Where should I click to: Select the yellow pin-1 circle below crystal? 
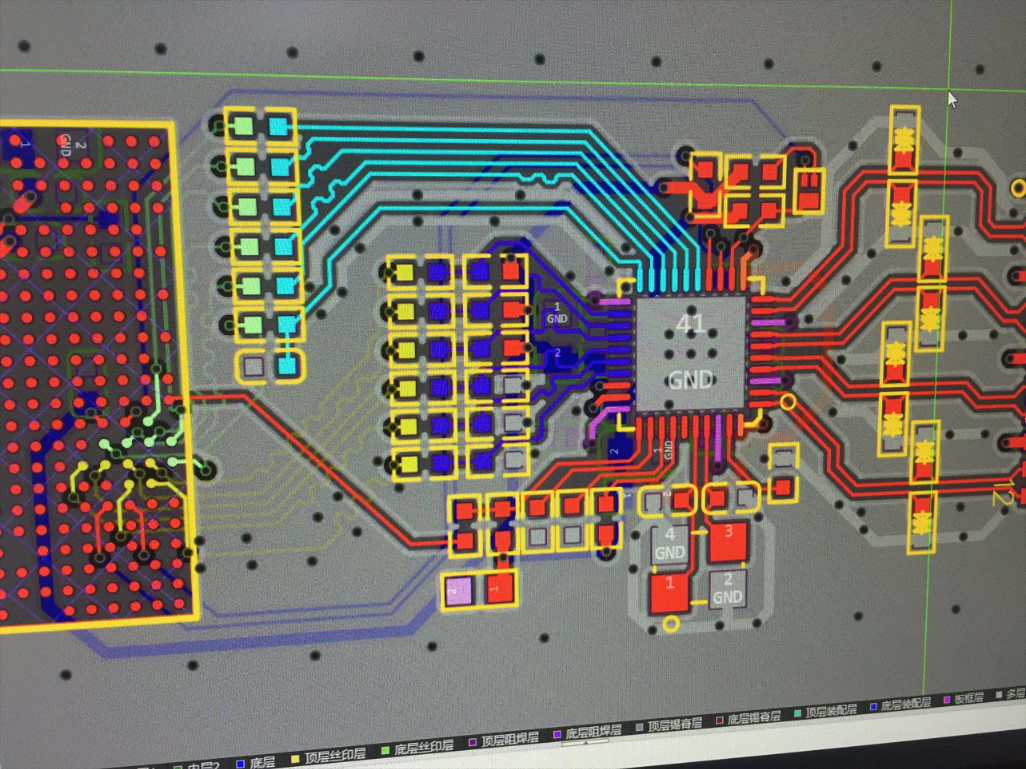pyautogui.click(x=671, y=624)
